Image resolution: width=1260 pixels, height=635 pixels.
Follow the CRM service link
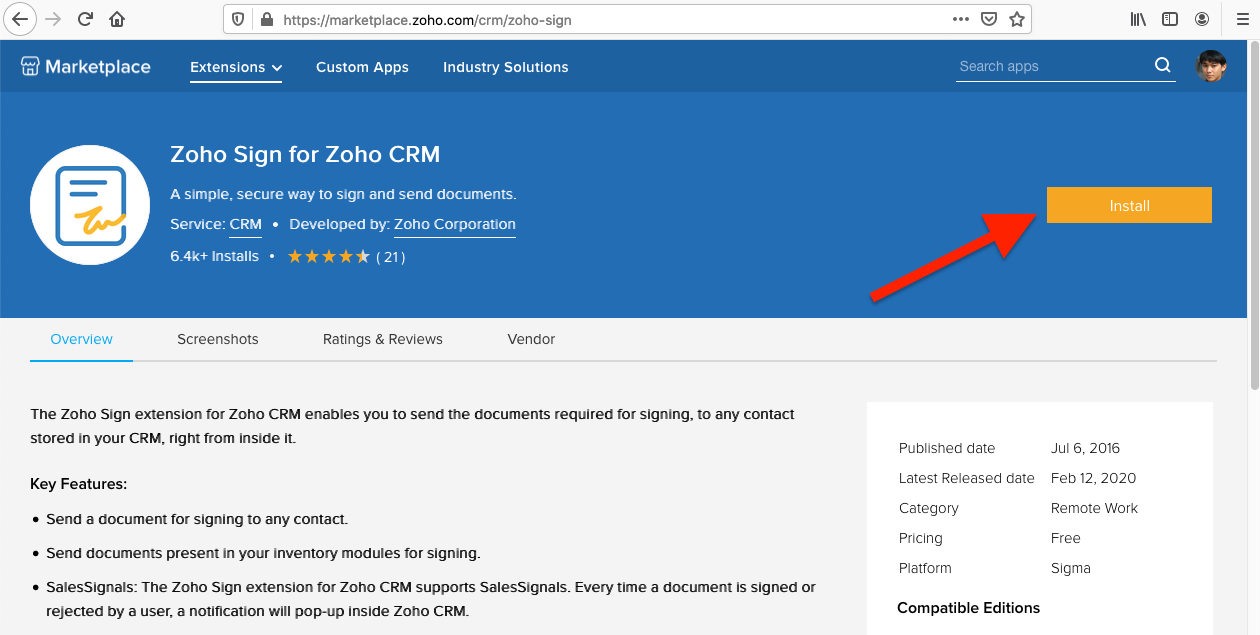[x=246, y=225]
